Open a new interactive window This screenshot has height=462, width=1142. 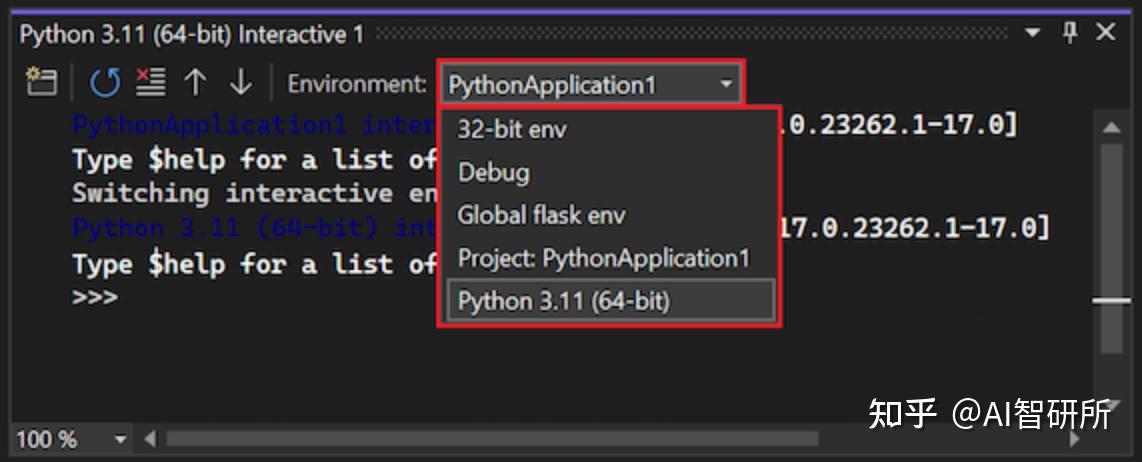click(x=41, y=83)
